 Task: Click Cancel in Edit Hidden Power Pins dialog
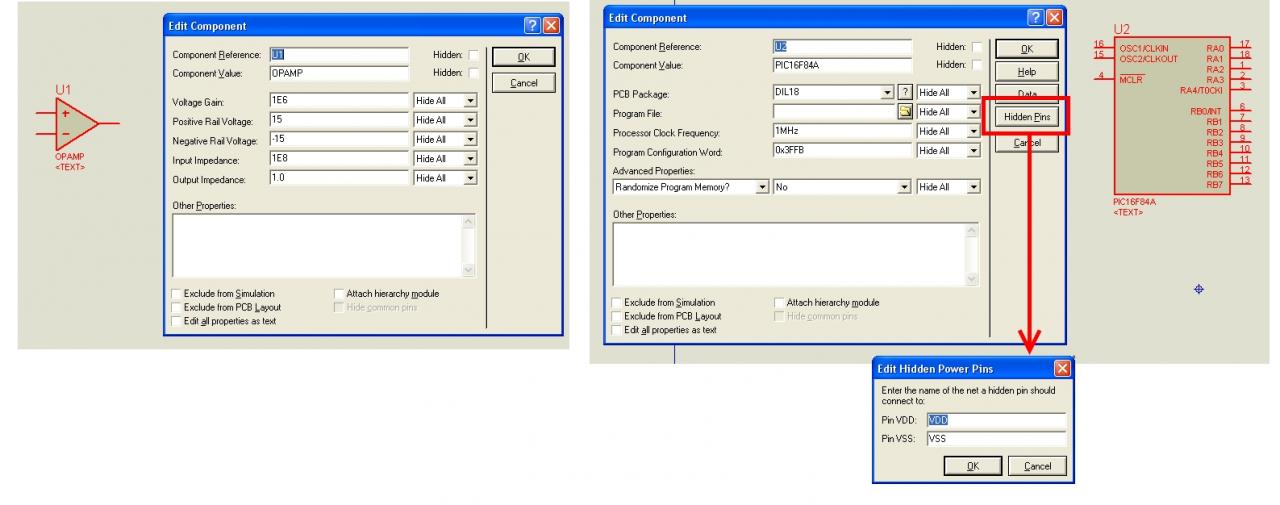(x=1037, y=466)
